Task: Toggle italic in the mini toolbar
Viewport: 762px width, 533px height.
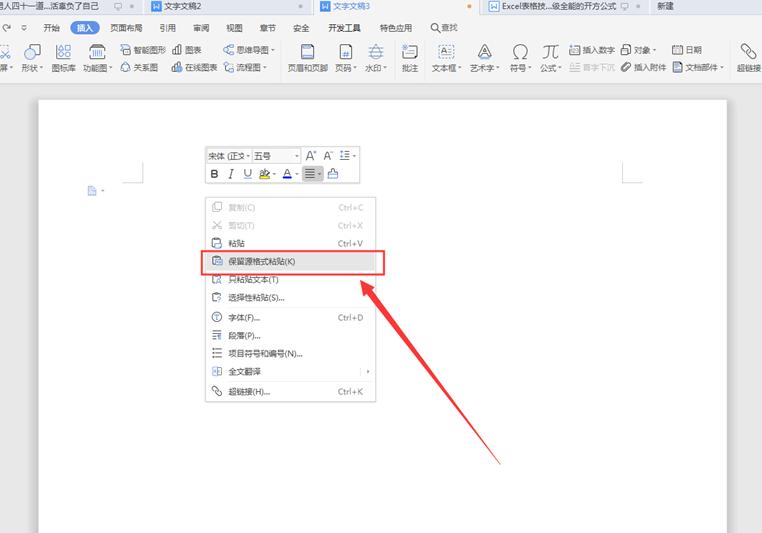Action: [x=231, y=174]
